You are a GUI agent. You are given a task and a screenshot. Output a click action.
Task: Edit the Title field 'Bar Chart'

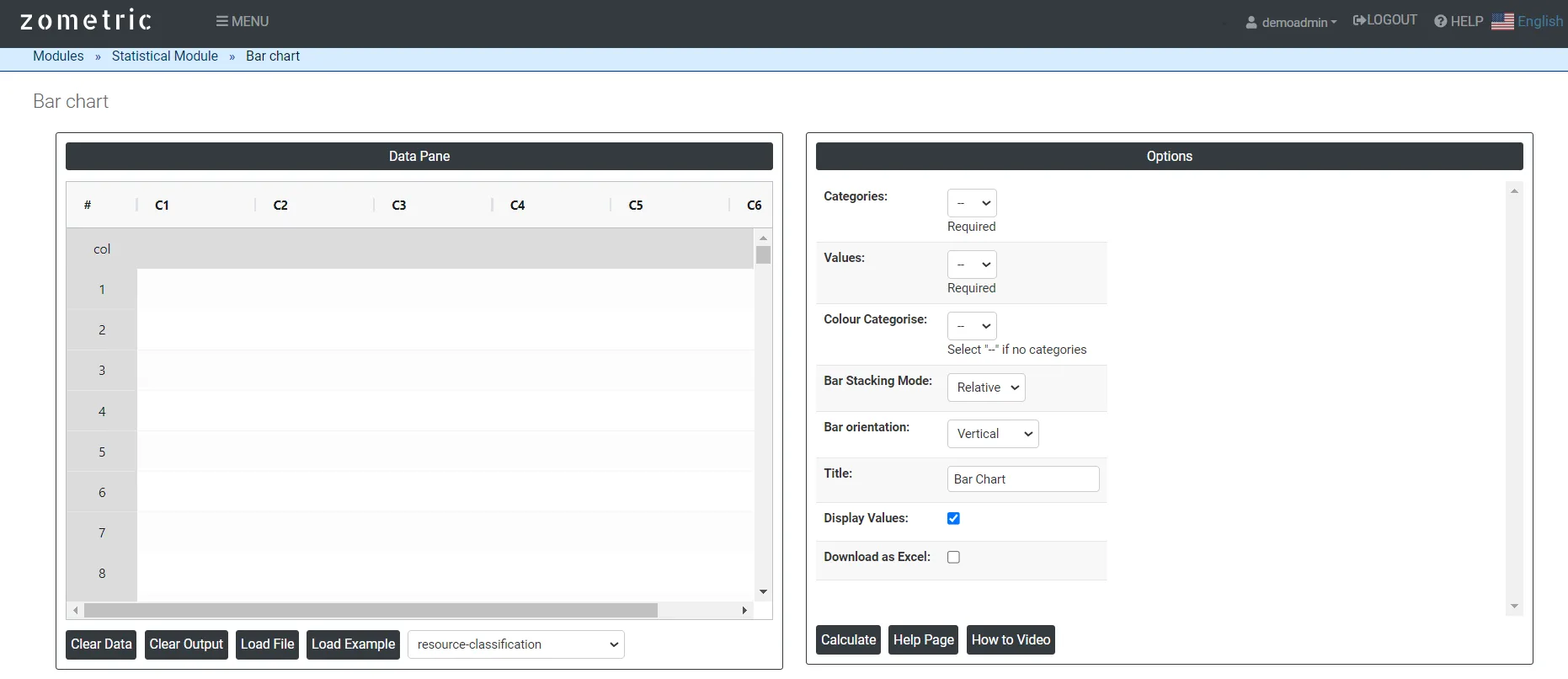pyautogui.click(x=1023, y=479)
